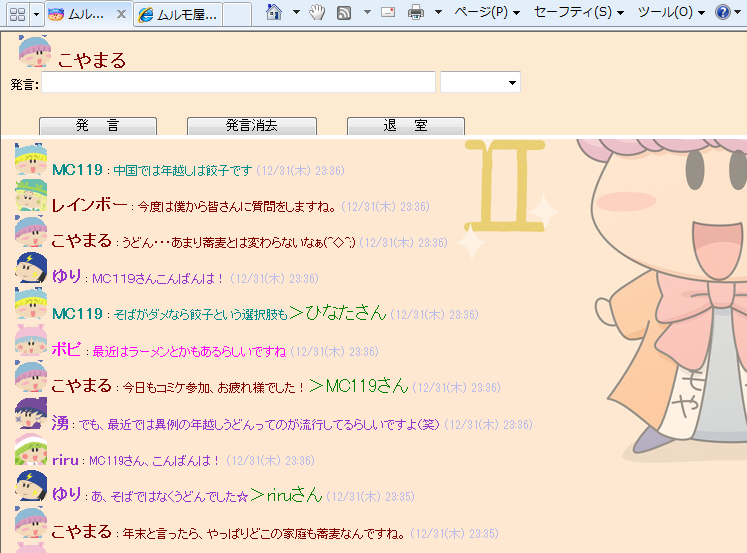Click the hand pan tool icon
The image size is (747, 553).
317,13
